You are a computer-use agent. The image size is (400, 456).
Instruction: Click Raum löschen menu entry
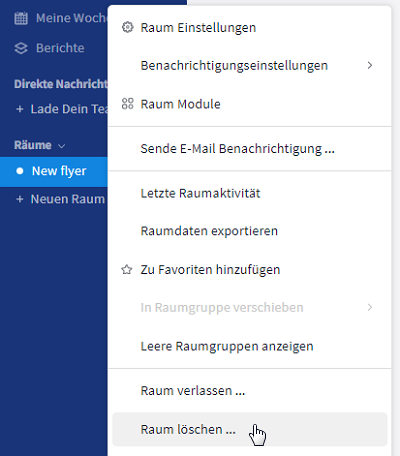coord(250,429)
